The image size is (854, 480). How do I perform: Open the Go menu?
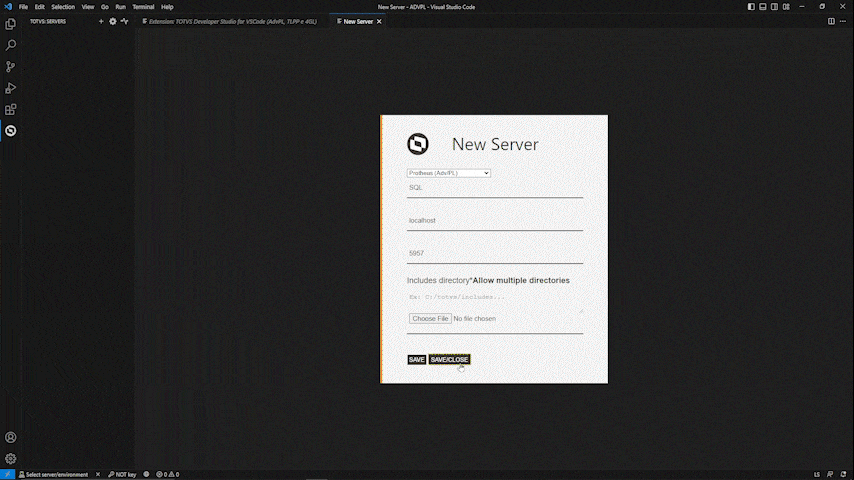[105, 7]
